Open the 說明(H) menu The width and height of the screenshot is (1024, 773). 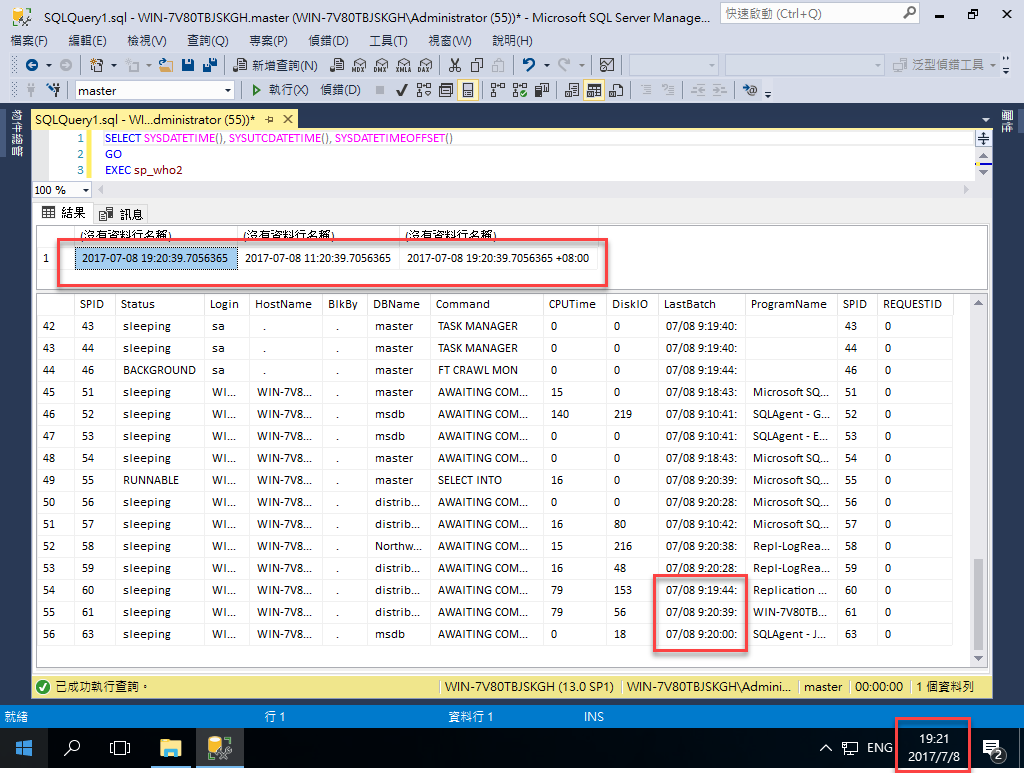(513, 40)
